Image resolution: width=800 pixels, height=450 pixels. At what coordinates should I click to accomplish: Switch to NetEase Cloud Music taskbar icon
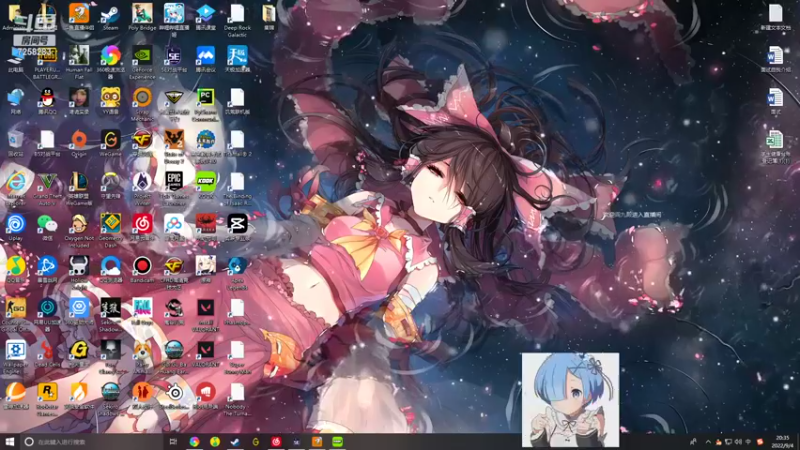[276, 442]
